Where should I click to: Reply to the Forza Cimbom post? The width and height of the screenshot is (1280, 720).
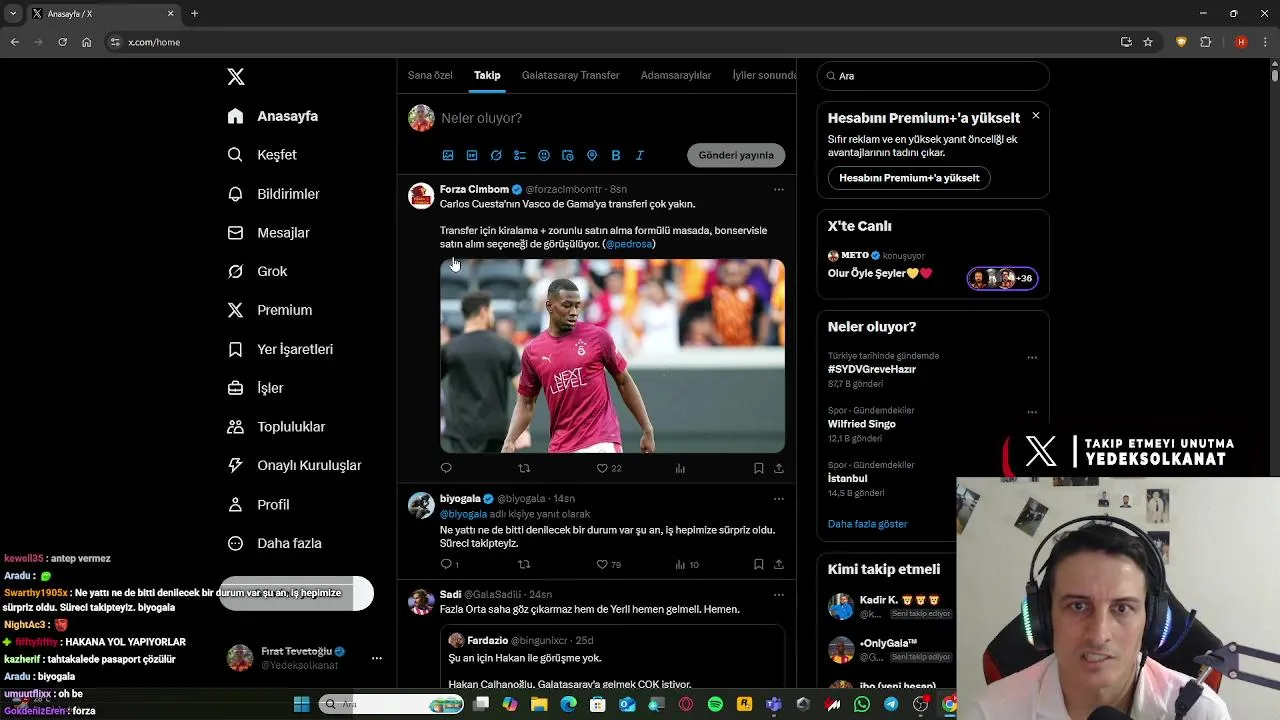446,468
